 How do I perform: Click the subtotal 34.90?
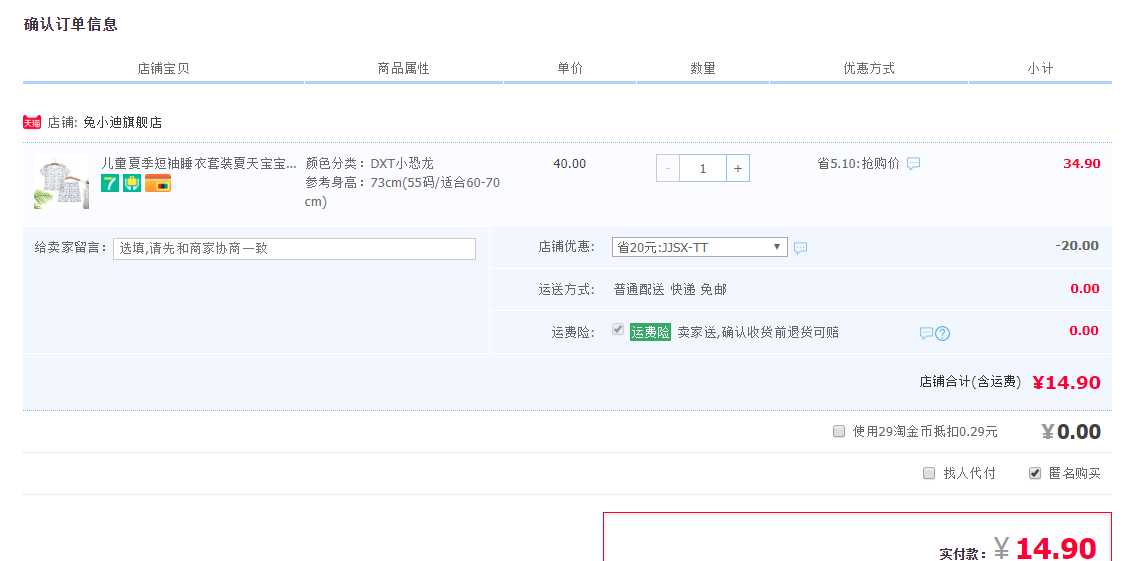[x=1082, y=163]
